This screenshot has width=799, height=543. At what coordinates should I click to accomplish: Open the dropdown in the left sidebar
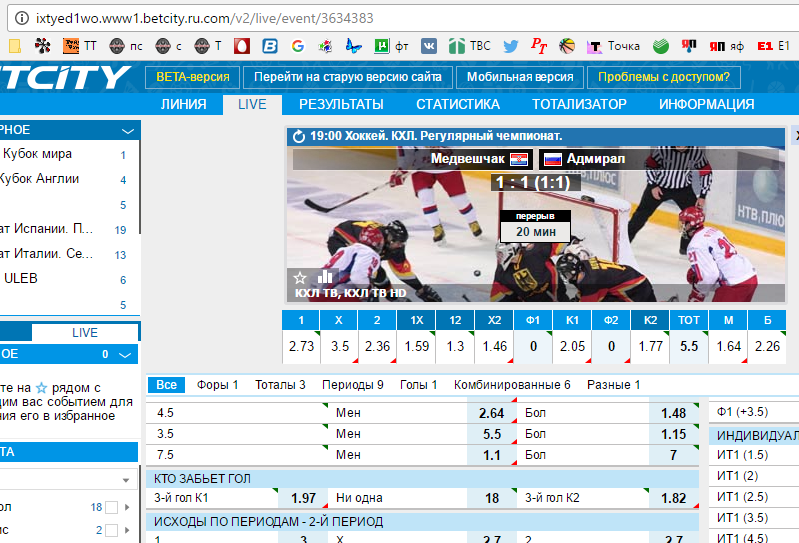tap(125, 481)
